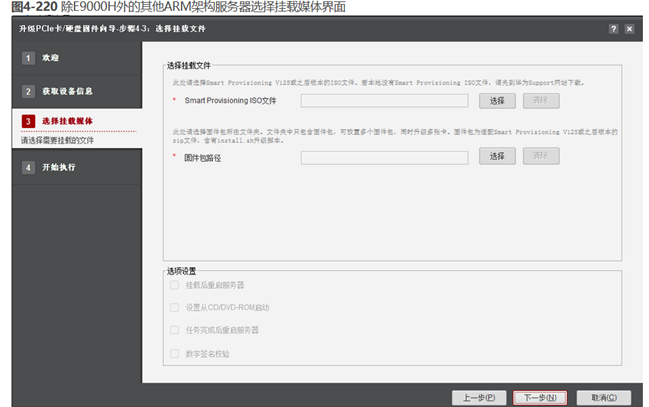Clear the 固件包路径 selection
649x407 pixels.
tap(540, 156)
